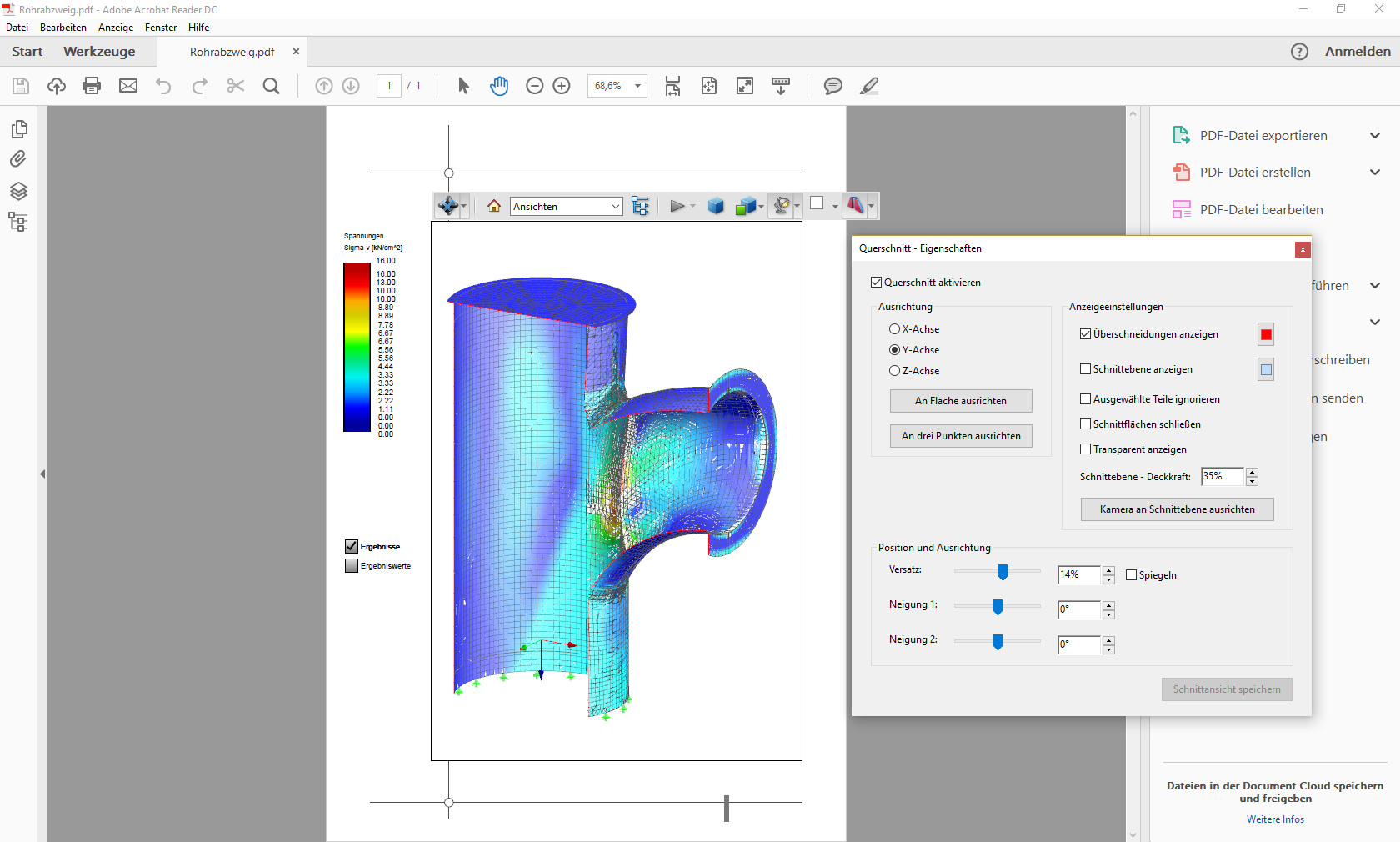
Task: Switch to the Werkzeuge tab
Action: (x=99, y=52)
